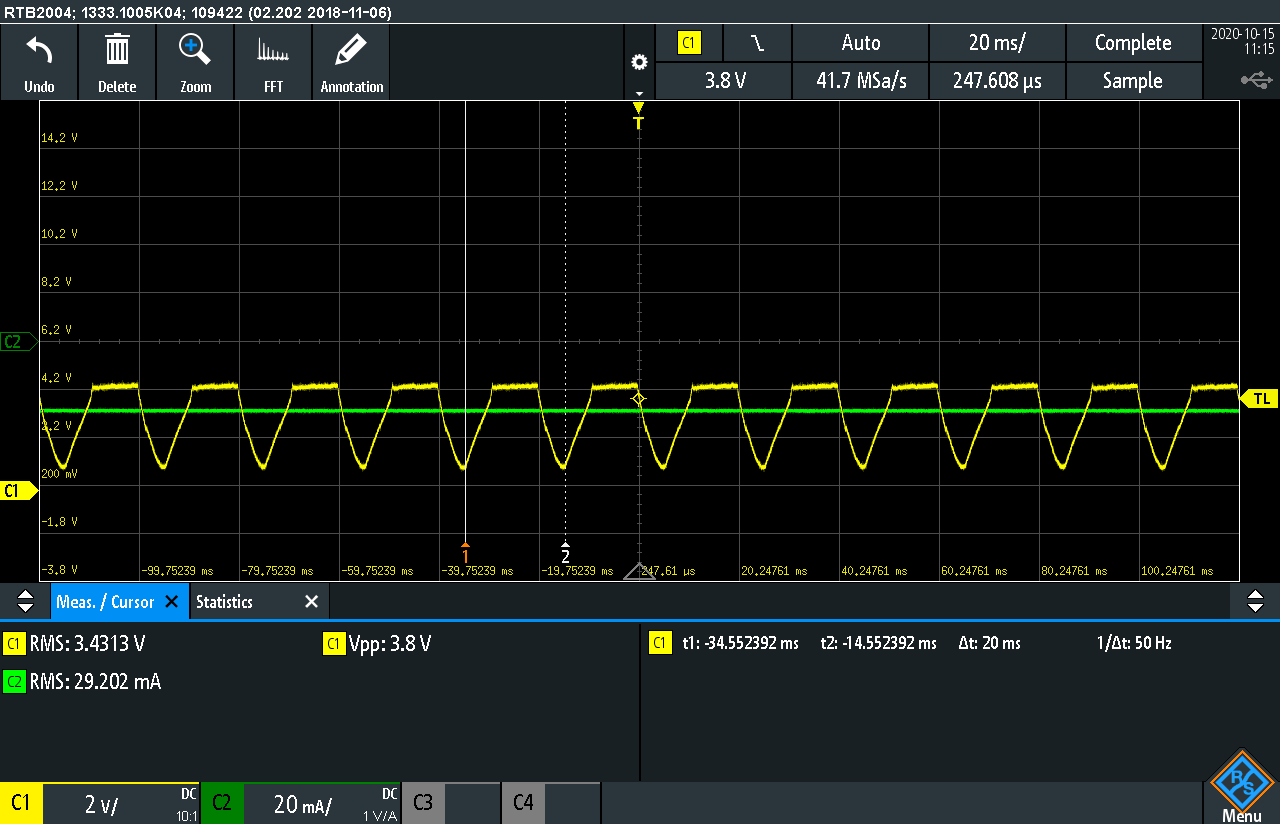Click the Complete acquisition status
This screenshot has height=824, width=1280.
(x=1133, y=43)
